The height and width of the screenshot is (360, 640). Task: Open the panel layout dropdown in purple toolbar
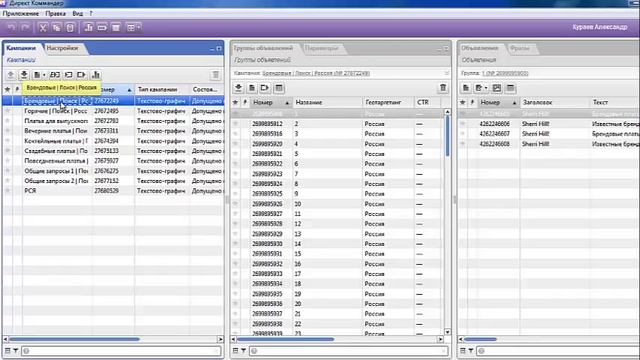tap(133, 28)
